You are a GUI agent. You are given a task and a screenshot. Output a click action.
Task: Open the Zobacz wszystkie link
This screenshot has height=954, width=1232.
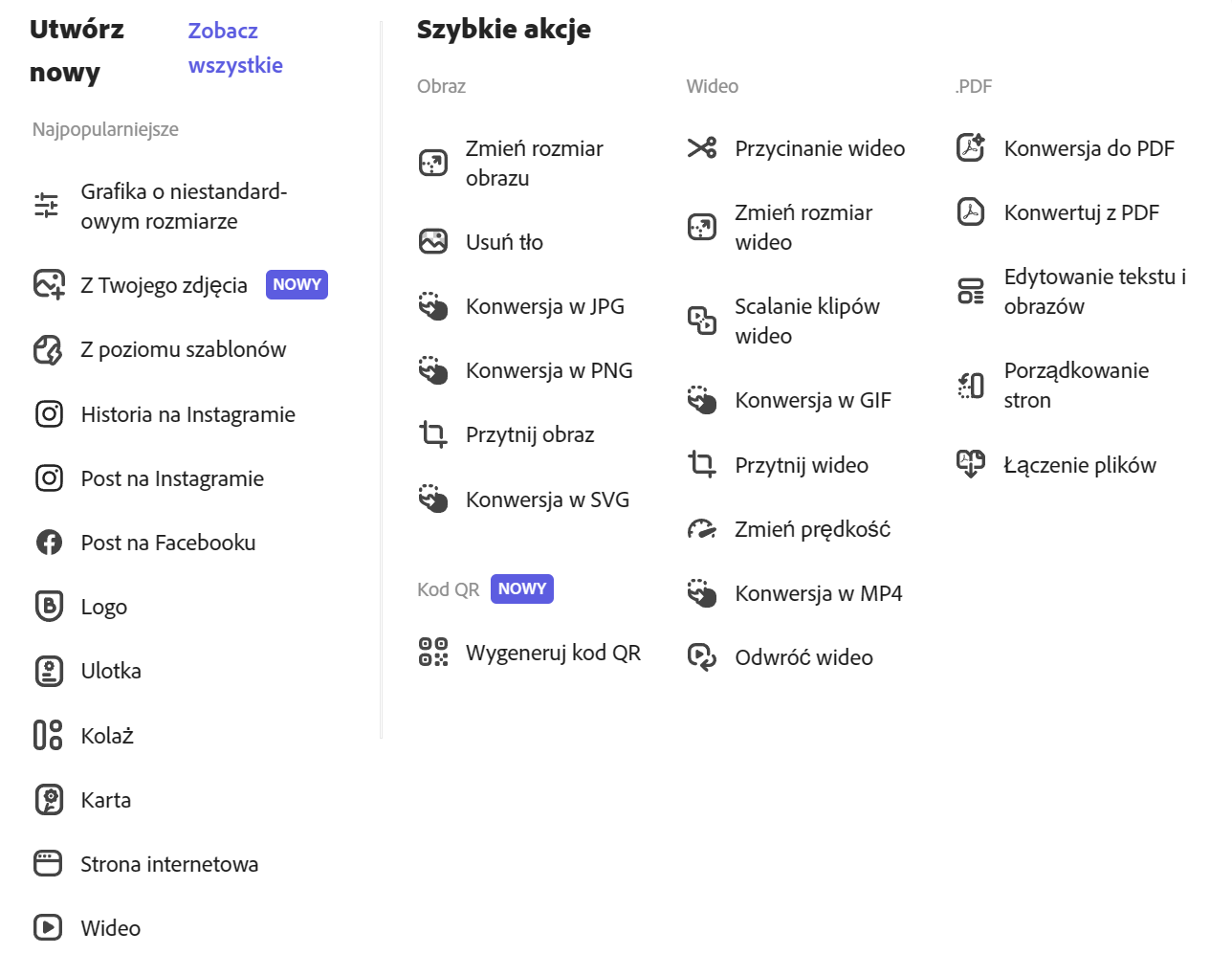[x=235, y=48]
